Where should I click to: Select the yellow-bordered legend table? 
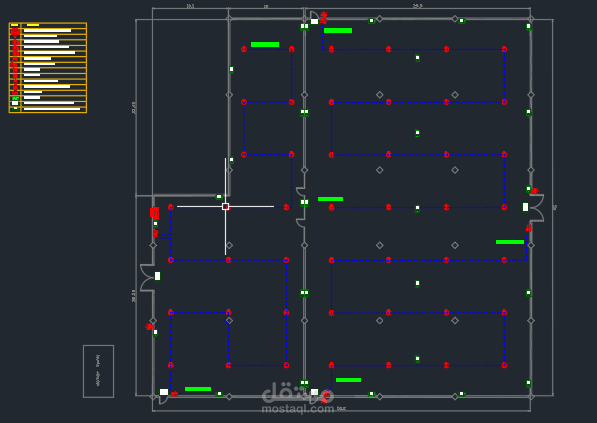(x=48, y=68)
